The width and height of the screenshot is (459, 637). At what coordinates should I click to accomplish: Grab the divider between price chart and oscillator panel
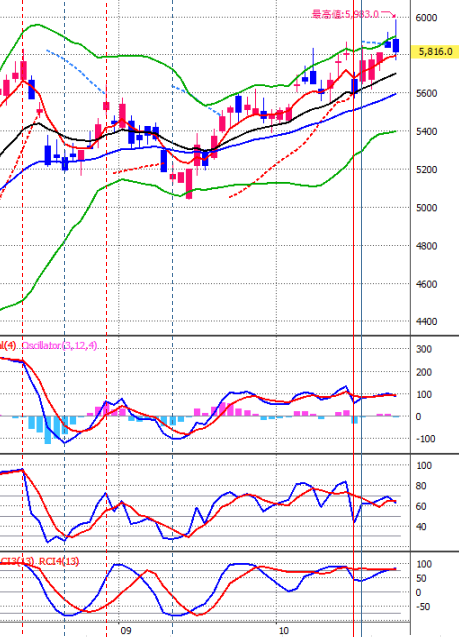tap(230, 336)
